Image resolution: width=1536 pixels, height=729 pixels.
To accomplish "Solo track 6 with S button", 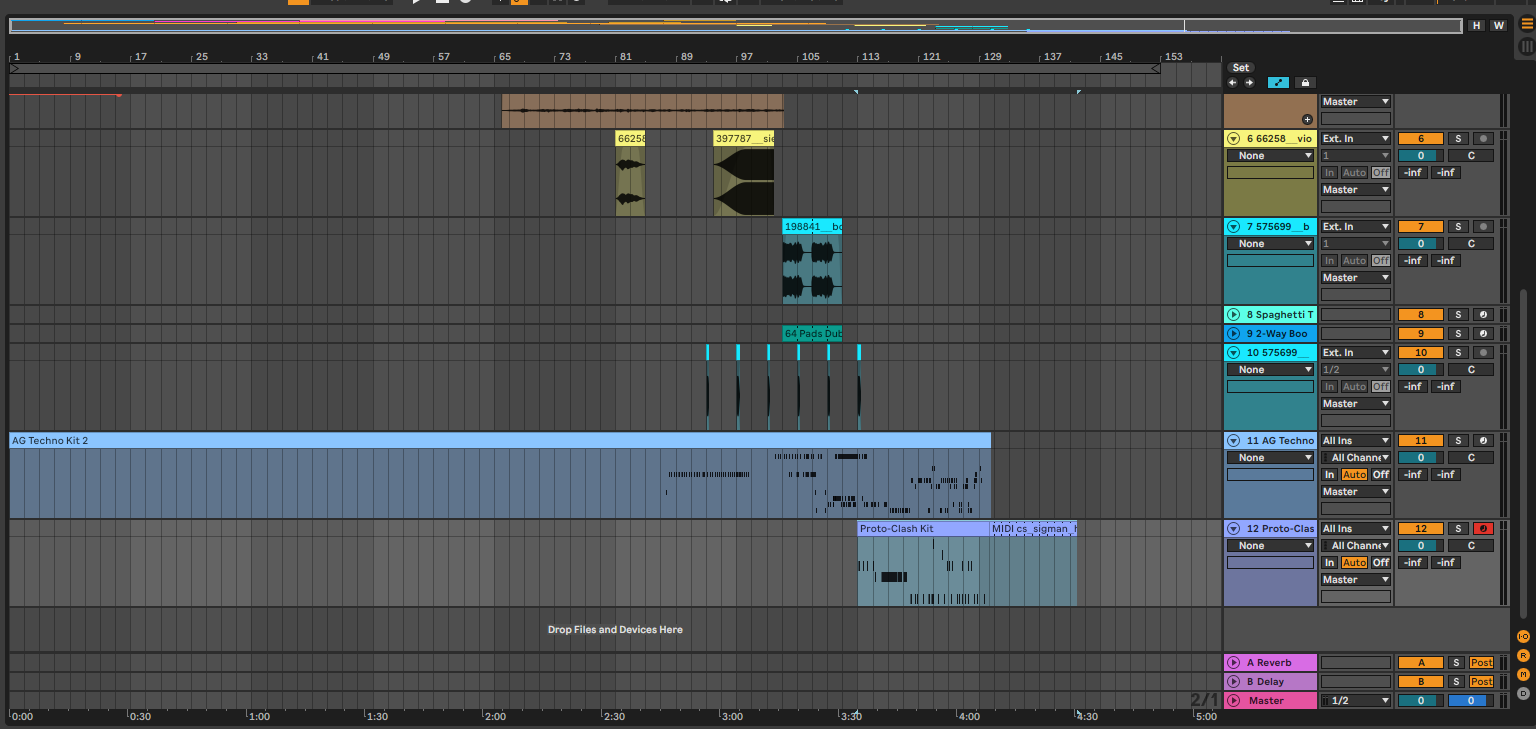I will tap(1458, 139).
